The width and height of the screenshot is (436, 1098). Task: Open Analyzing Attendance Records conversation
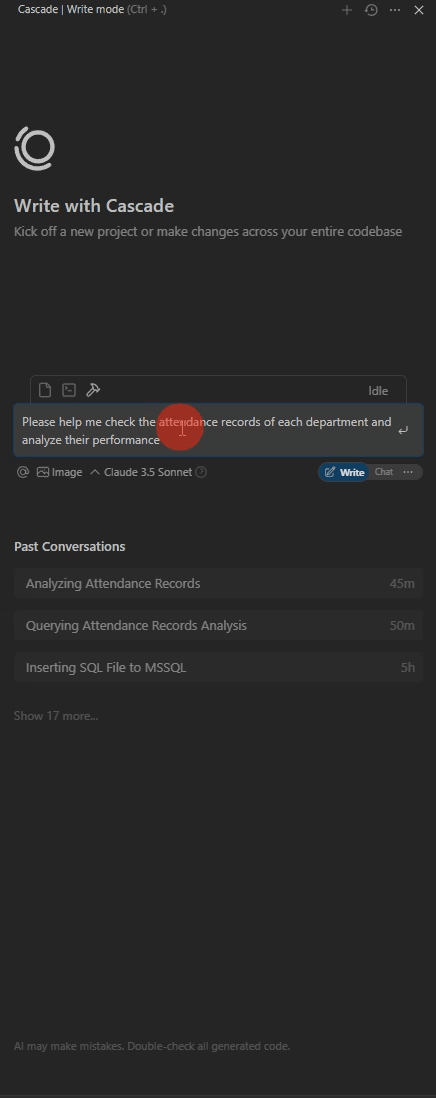click(x=218, y=583)
